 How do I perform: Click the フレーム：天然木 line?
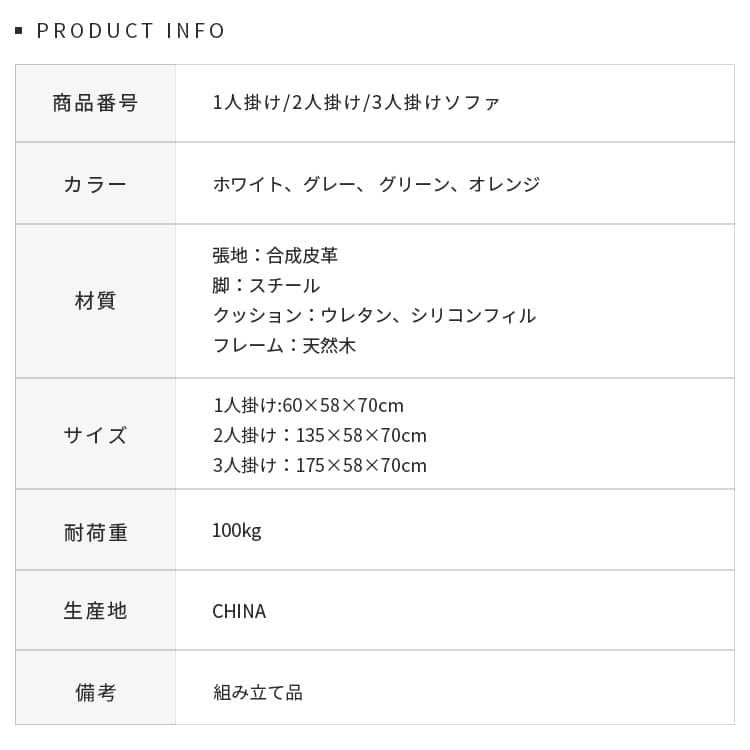[284, 346]
